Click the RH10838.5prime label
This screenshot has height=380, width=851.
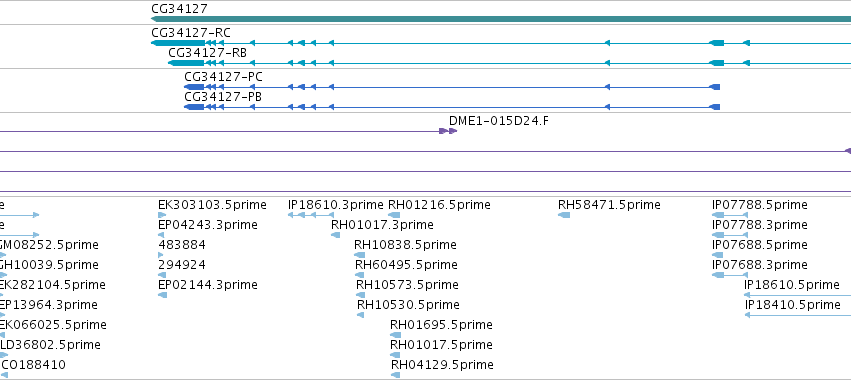point(405,245)
